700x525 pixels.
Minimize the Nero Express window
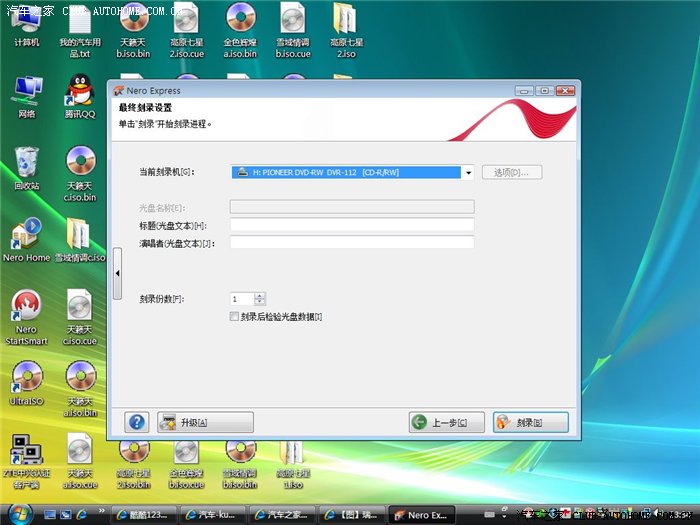[524, 91]
